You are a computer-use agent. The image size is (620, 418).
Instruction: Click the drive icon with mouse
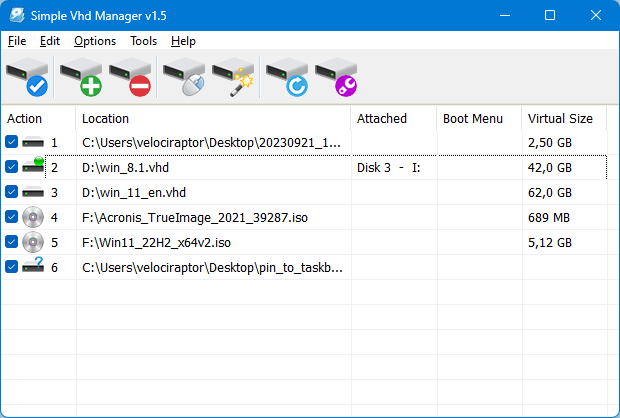[184, 78]
